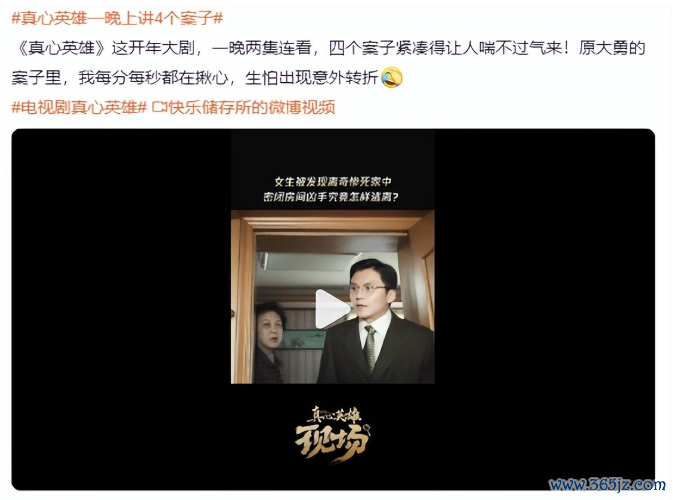Image resolution: width=673 pixels, height=500 pixels.
Task: Click the wooden door frame top
Action: tap(333, 222)
